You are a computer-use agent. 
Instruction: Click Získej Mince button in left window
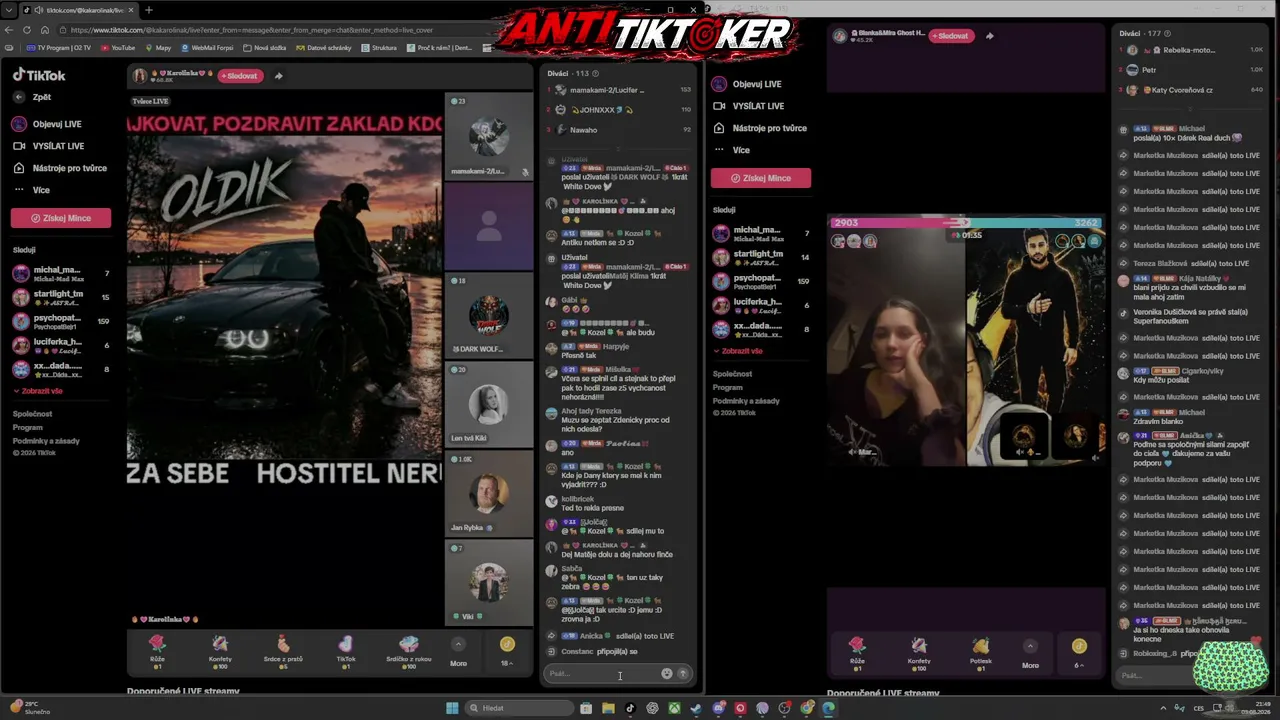coord(61,218)
